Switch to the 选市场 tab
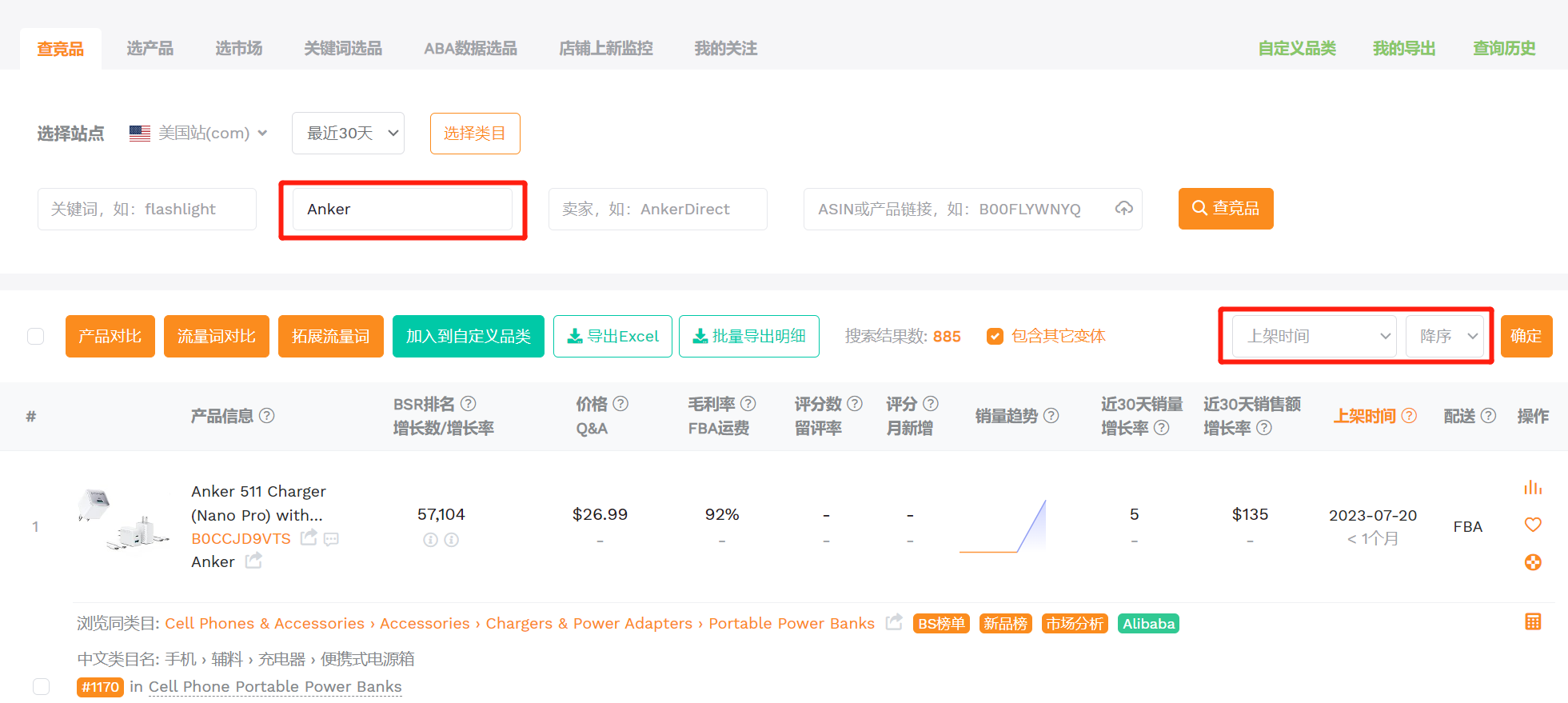This screenshot has width=1568, height=703. pos(238,49)
